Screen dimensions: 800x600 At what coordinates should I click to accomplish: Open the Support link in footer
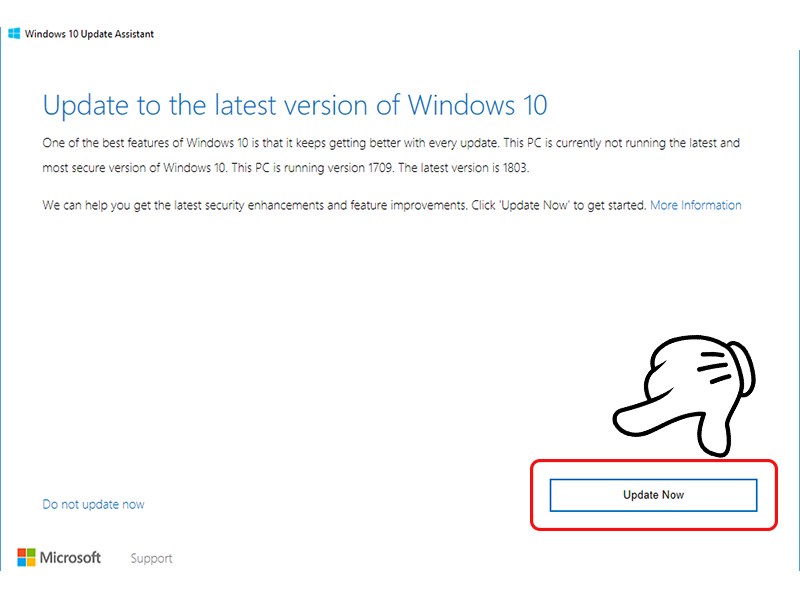point(152,558)
